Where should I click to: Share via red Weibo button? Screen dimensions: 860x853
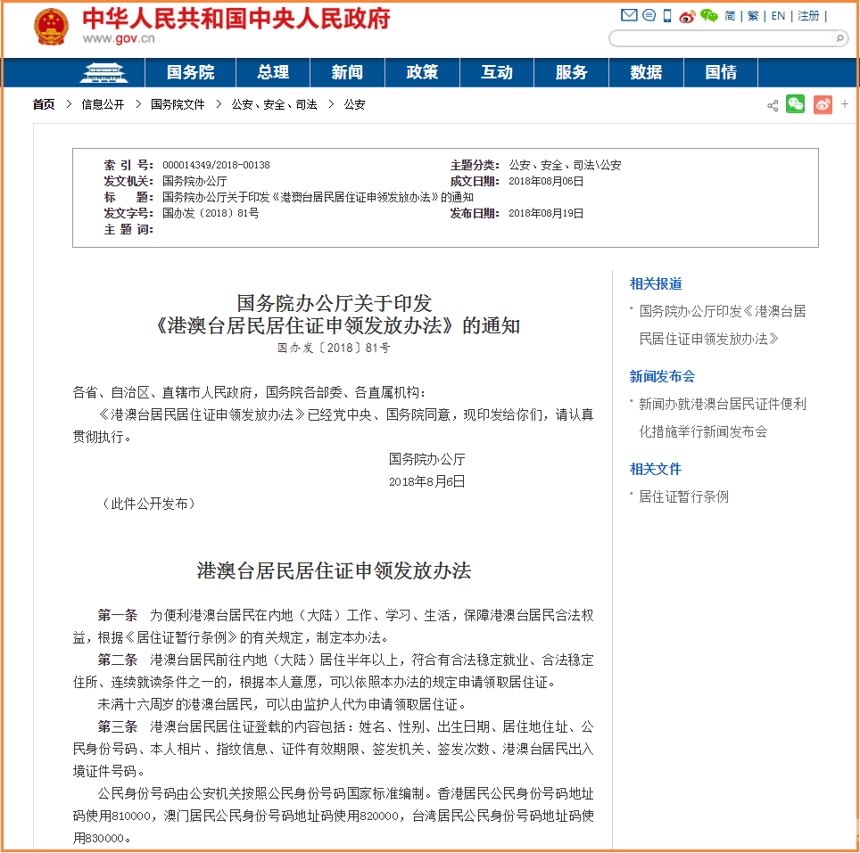tap(822, 104)
